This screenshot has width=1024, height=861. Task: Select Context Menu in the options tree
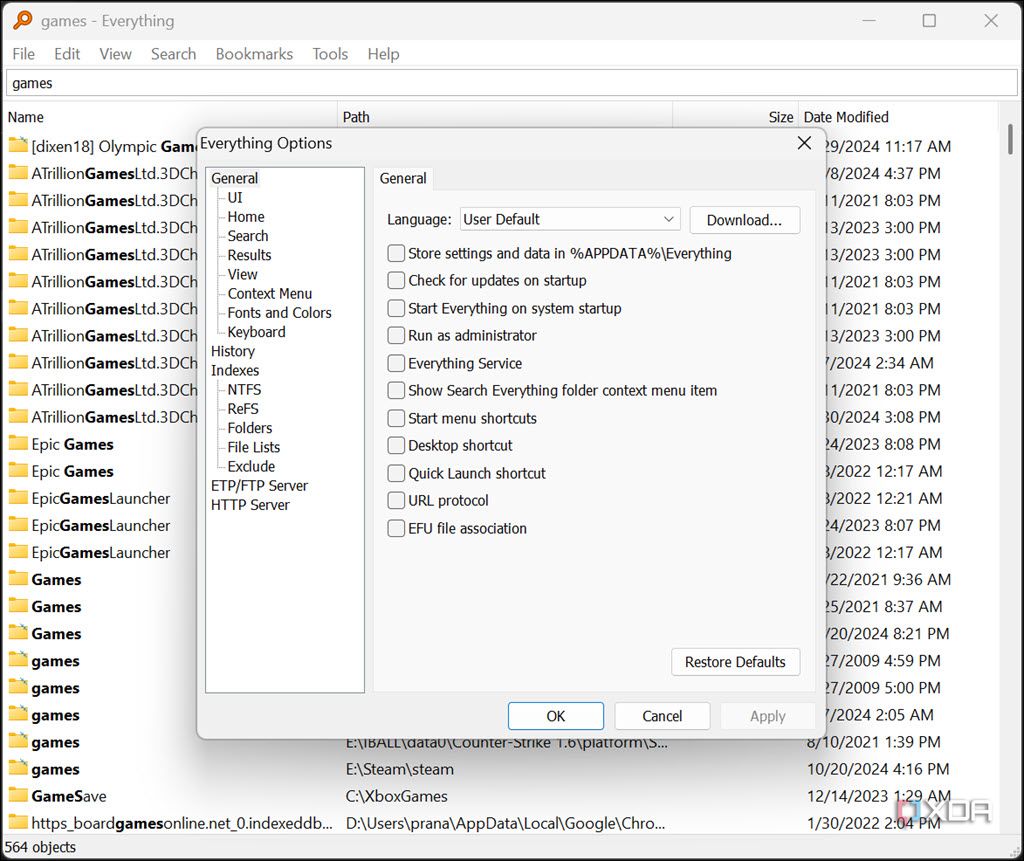(270, 293)
